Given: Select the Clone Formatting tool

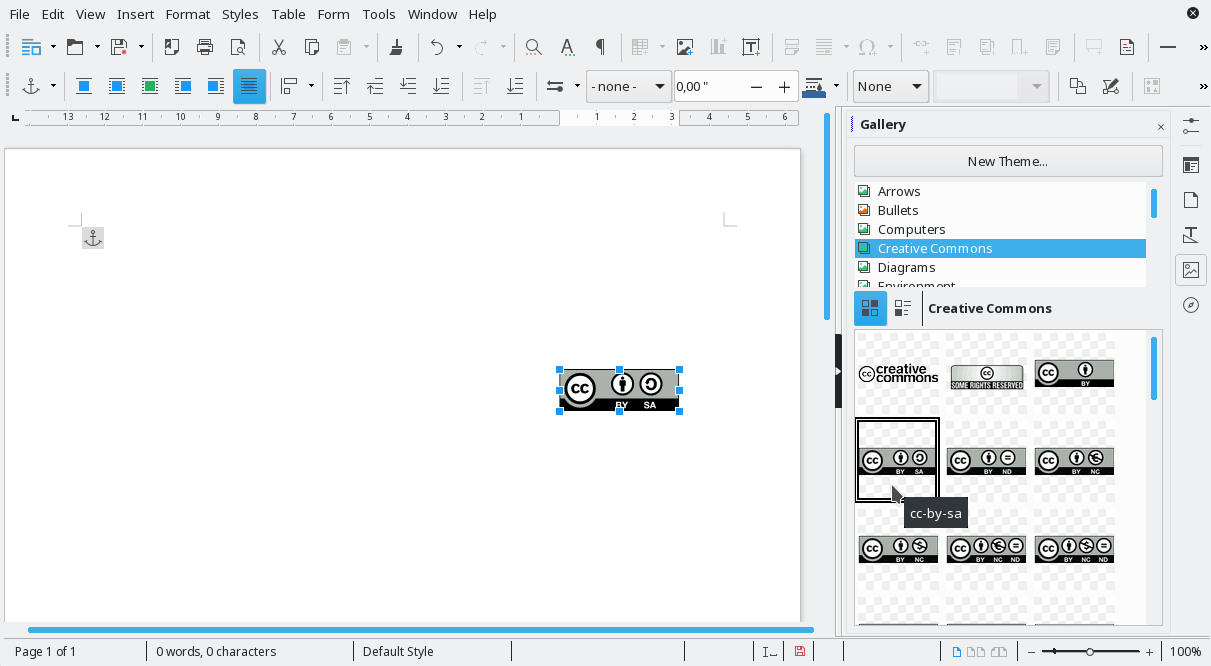Looking at the screenshot, I should 395,47.
